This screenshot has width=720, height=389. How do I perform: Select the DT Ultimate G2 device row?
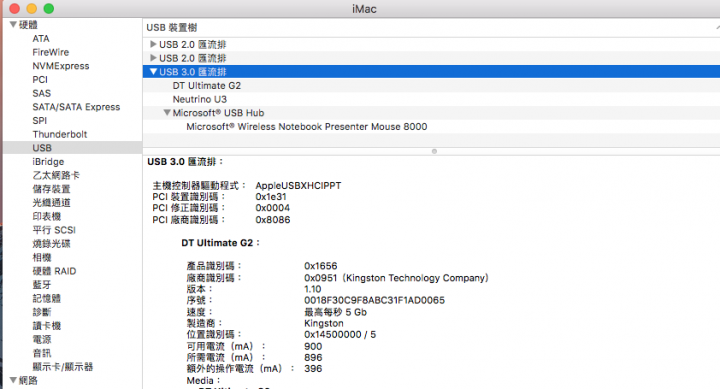(431, 85)
